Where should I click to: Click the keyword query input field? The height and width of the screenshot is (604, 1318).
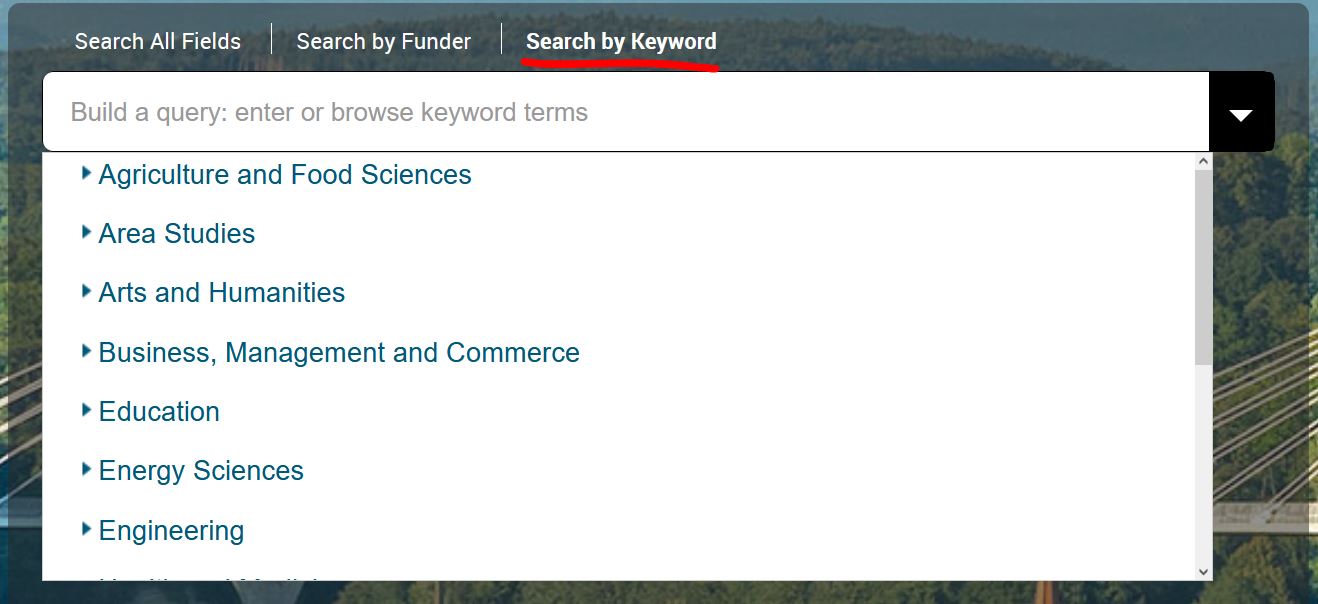tap(626, 112)
